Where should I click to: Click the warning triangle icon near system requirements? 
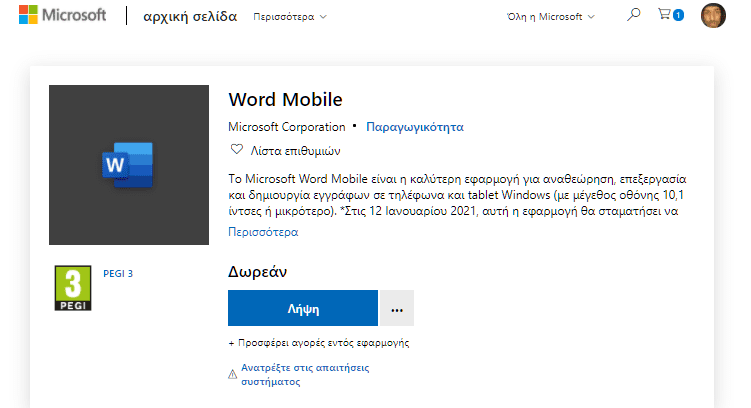232,374
